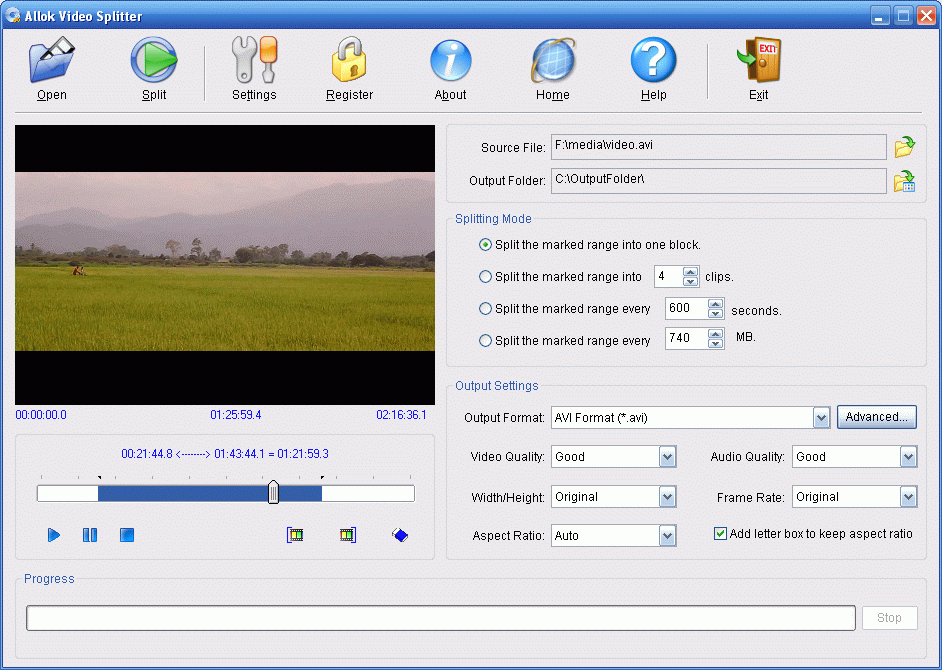The height and width of the screenshot is (670, 942).
Task: Expand the Frame Rate dropdown
Action: [908, 497]
